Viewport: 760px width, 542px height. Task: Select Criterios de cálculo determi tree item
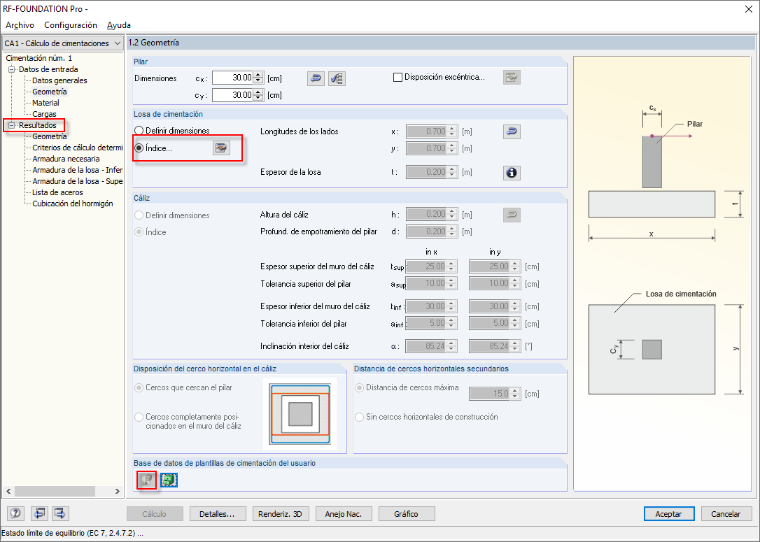coord(78,147)
